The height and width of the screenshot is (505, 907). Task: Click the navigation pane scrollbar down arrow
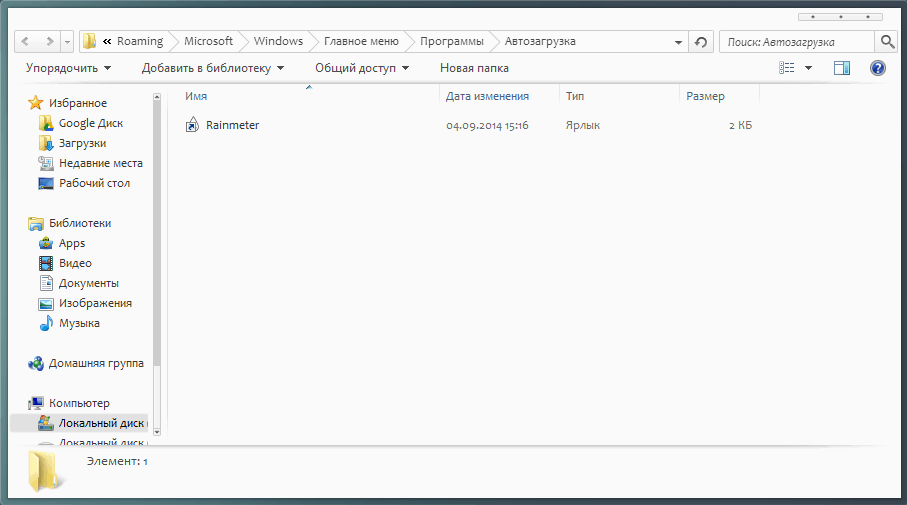point(156,430)
